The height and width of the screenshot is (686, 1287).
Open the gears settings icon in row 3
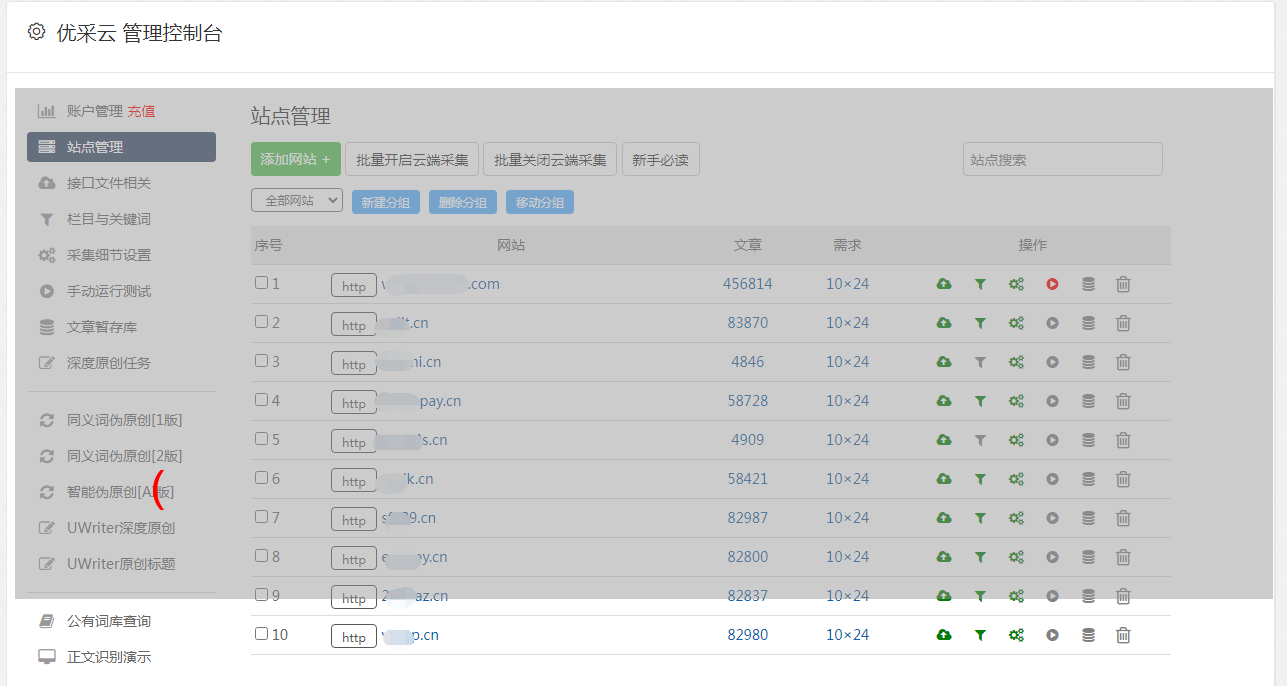tap(1016, 362)
